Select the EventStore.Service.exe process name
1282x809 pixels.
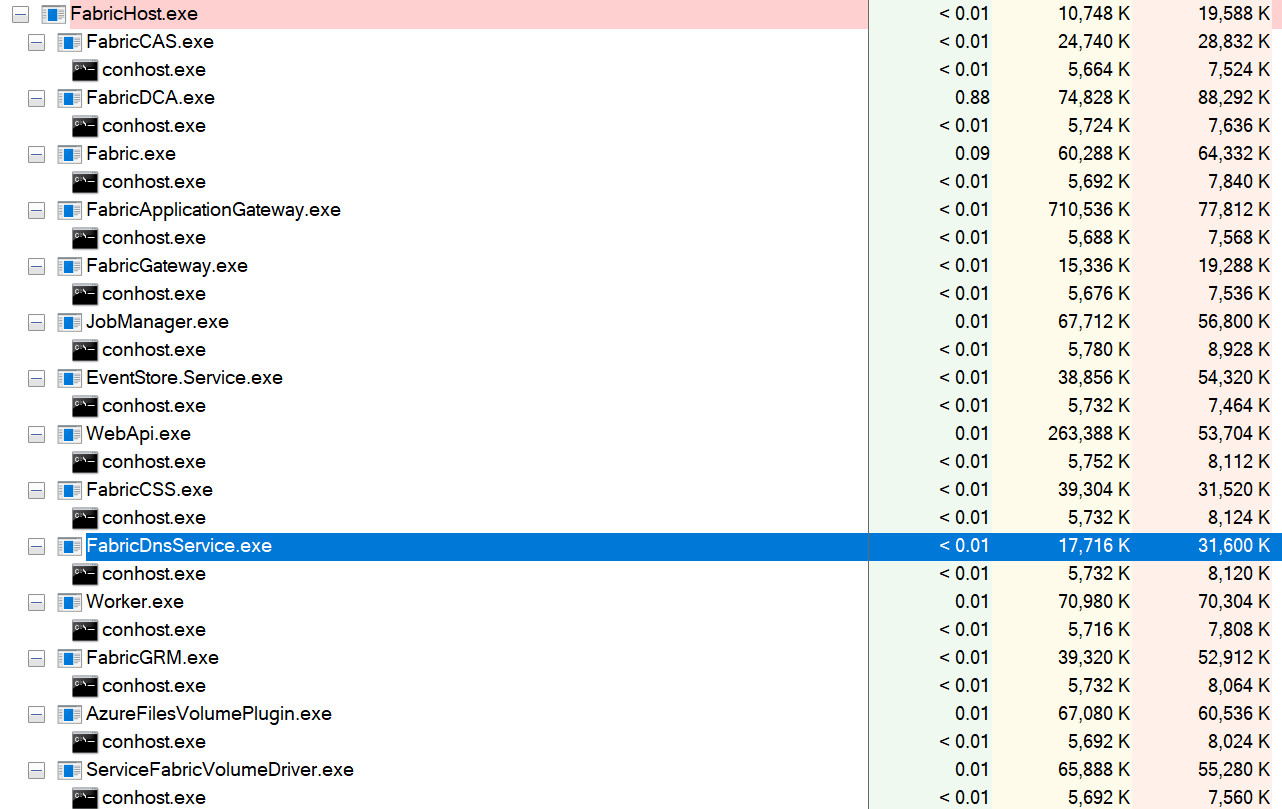[184, 378]
